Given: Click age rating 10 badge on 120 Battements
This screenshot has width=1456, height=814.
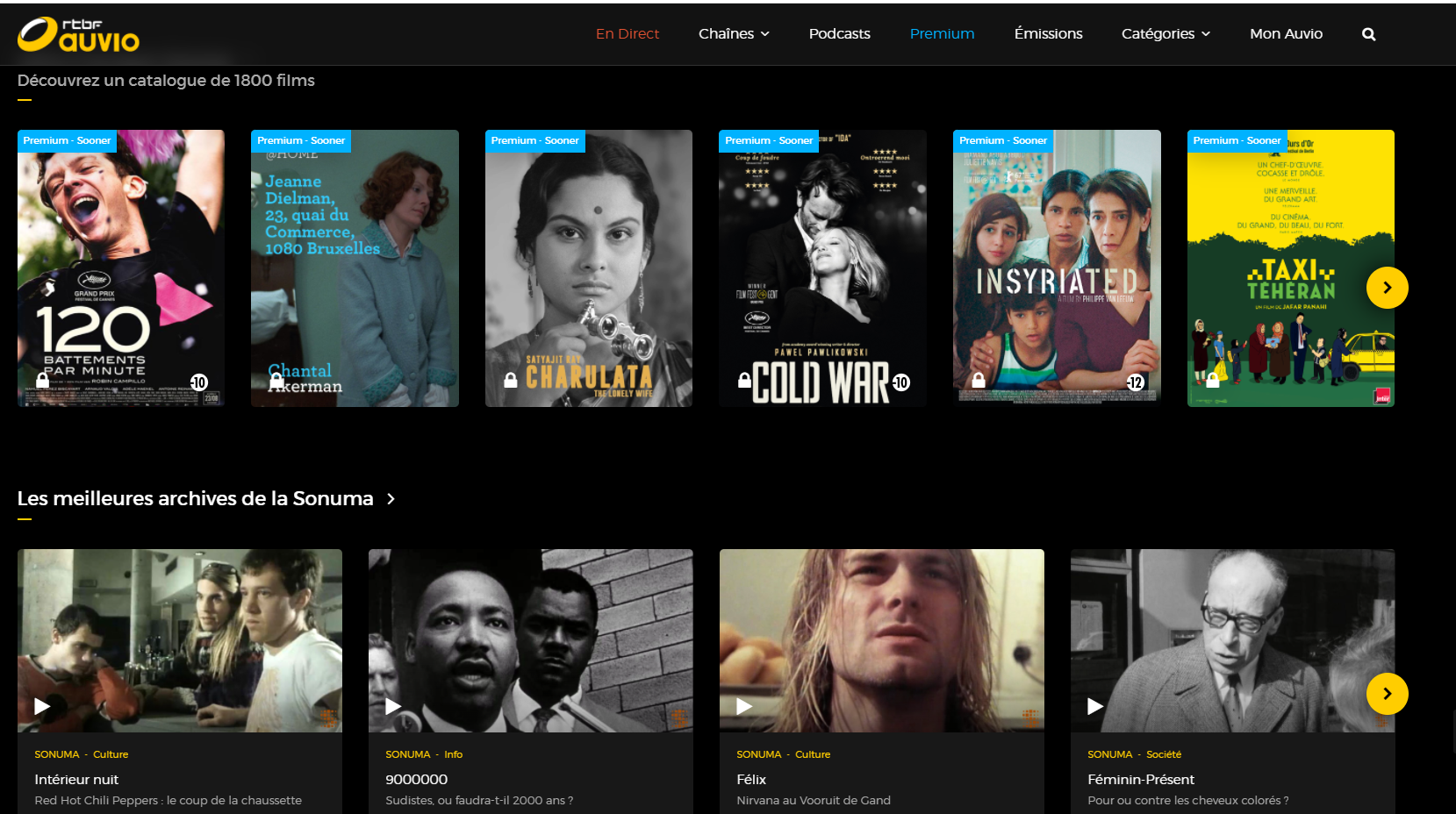Looking at the screenshot, I should click(199, 382).
